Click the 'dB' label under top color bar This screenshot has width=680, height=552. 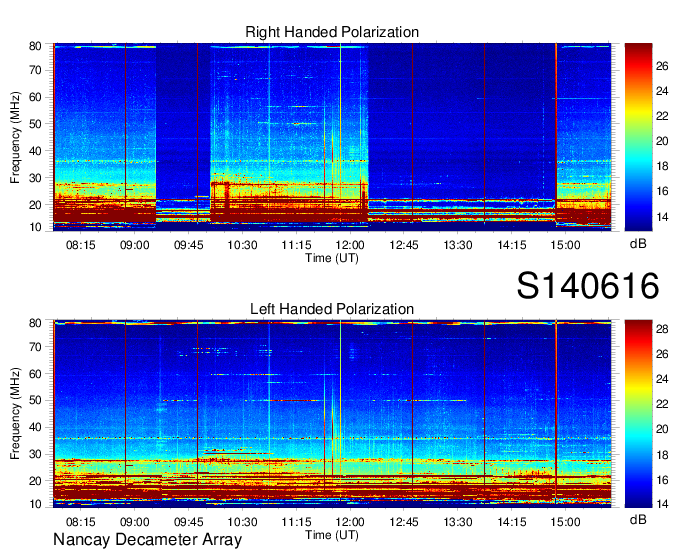[638, 244]
